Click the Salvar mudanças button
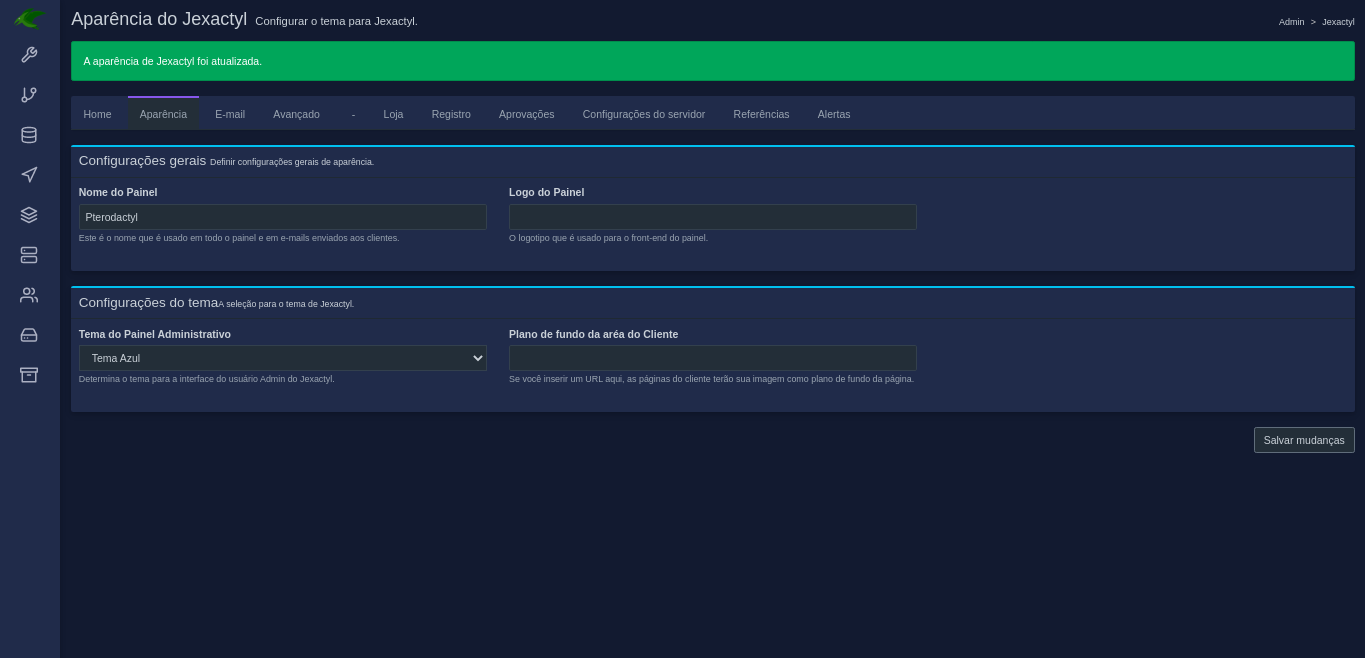The width and height of the screenshot is (1365, 658). [1304, 440]
